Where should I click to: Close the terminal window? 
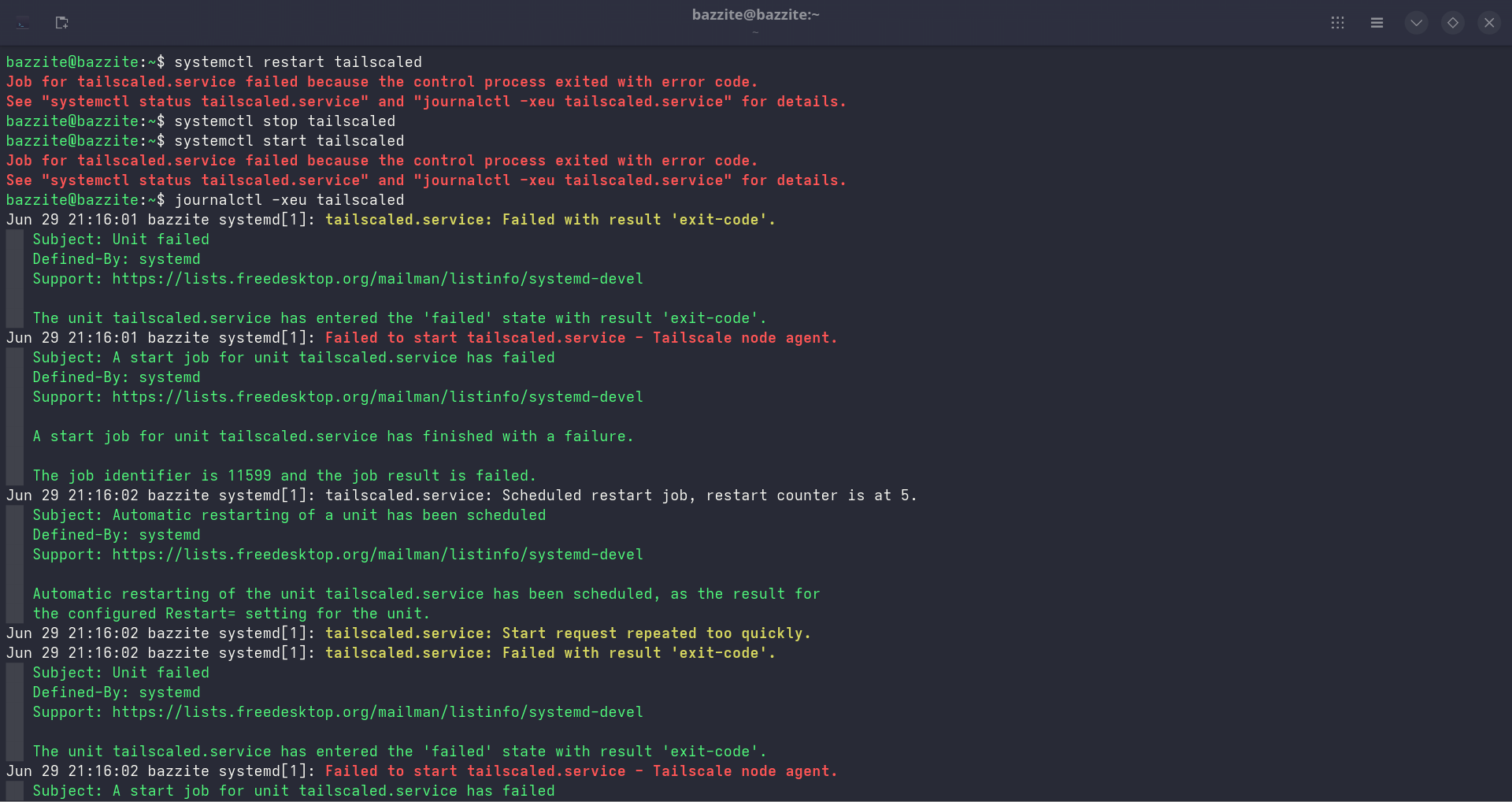[1489, 23]
